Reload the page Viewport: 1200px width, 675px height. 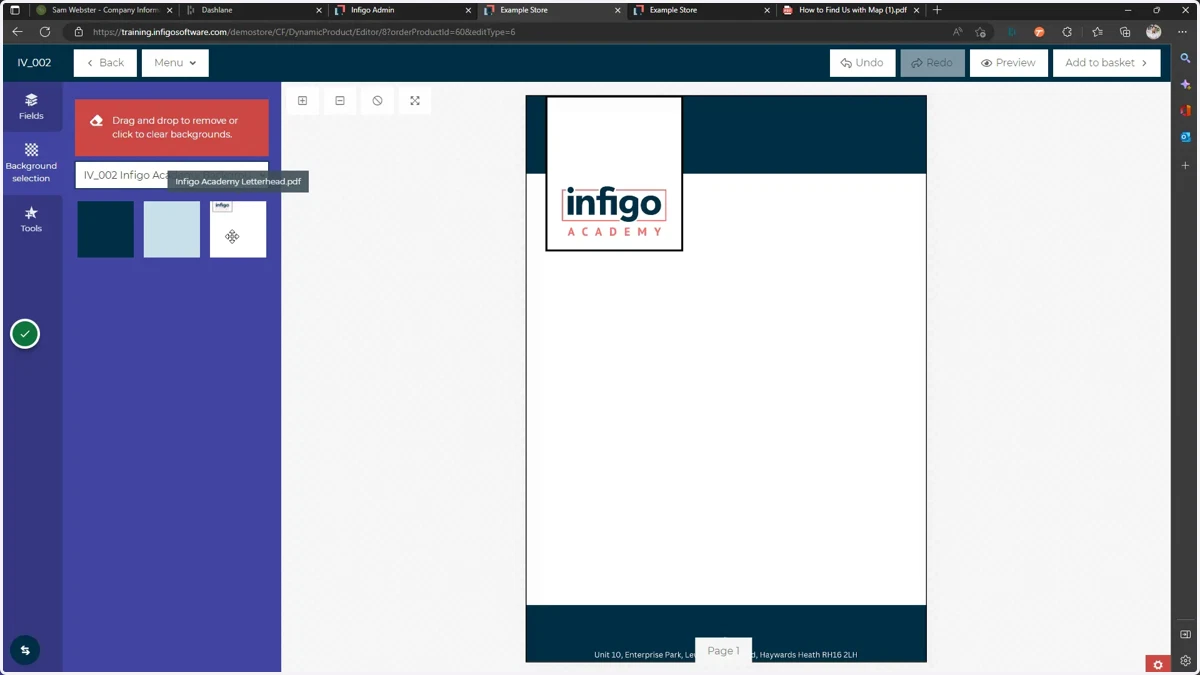45,32
